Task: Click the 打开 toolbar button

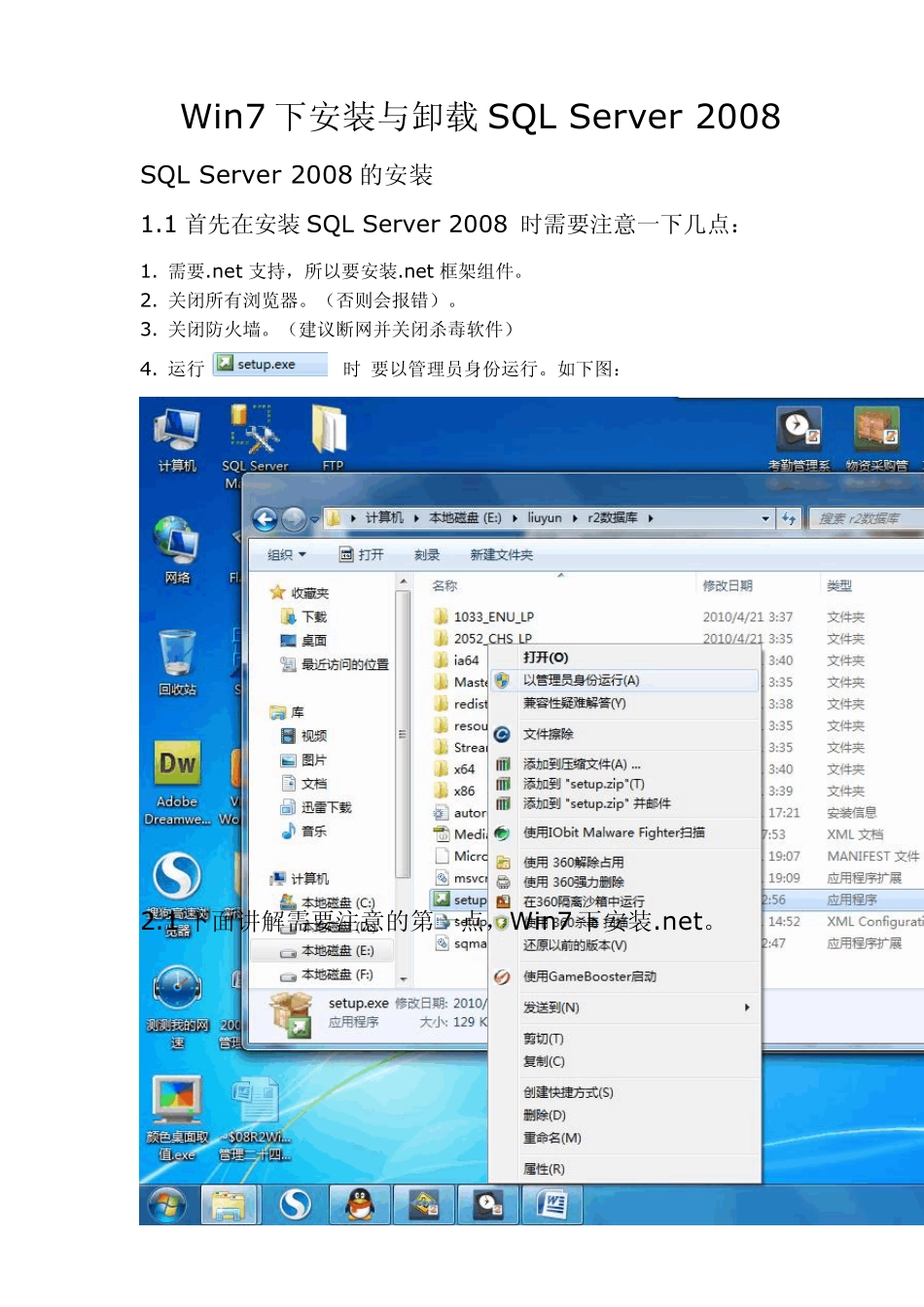Action: point(361,554)
